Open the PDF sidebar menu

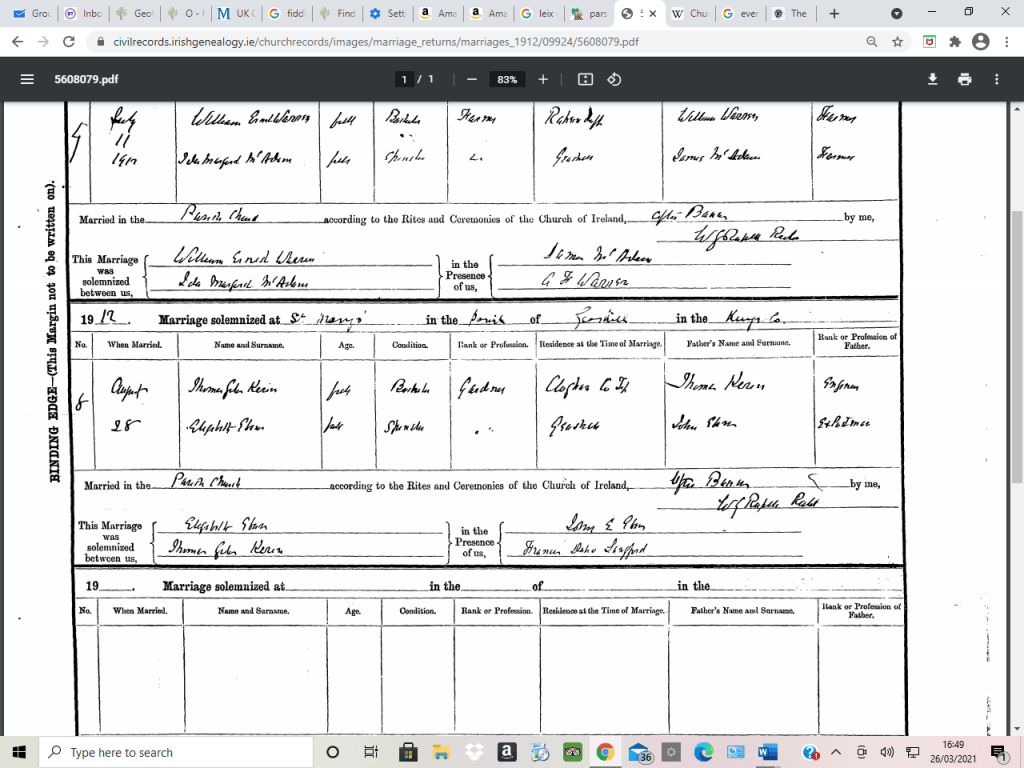click(x=26, y=79)
